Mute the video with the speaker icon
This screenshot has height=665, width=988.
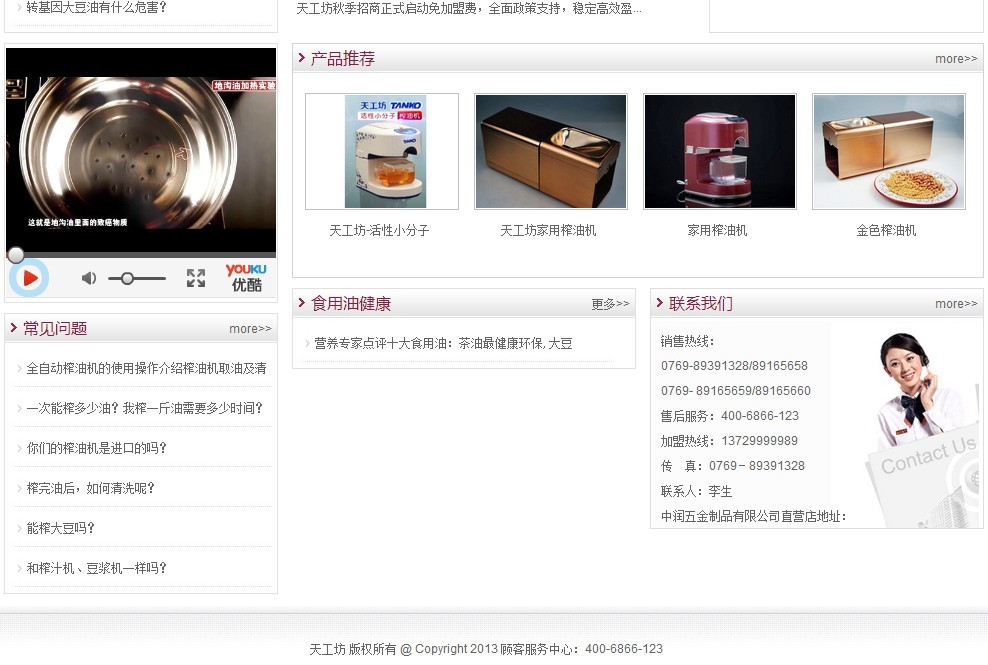point(89,278)
